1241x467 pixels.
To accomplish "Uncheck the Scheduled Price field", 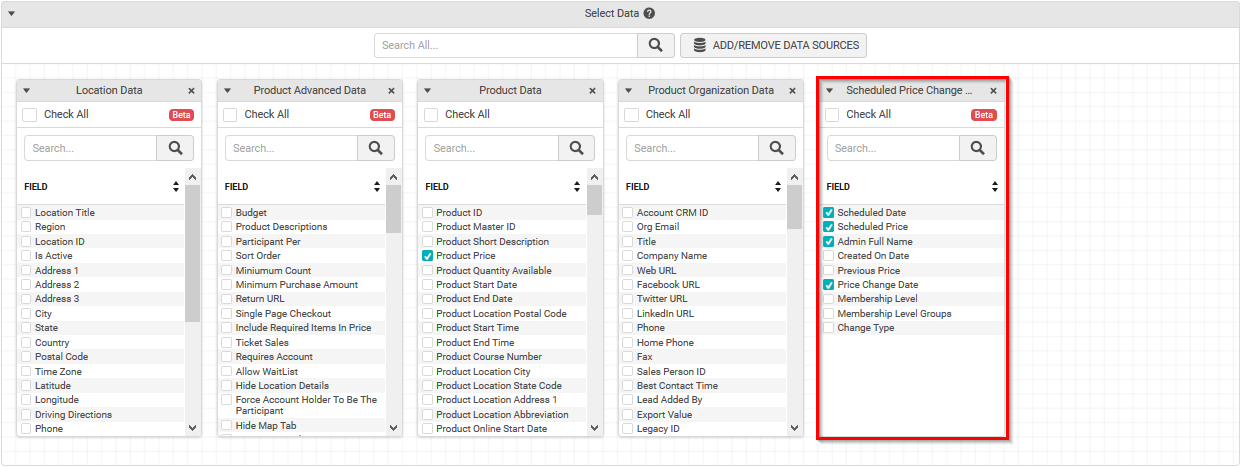I will pyautogui.click(x=829, y=227).
